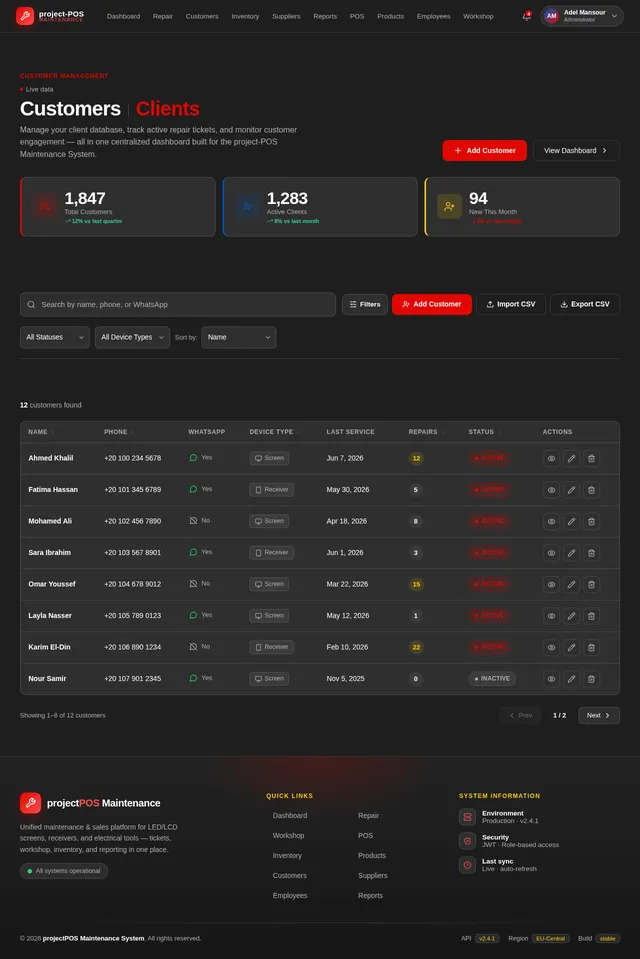This screenshot has width=640, height=959.
Task: Delete Fatima Hassan's record
Action: click(x=591, y=490)
